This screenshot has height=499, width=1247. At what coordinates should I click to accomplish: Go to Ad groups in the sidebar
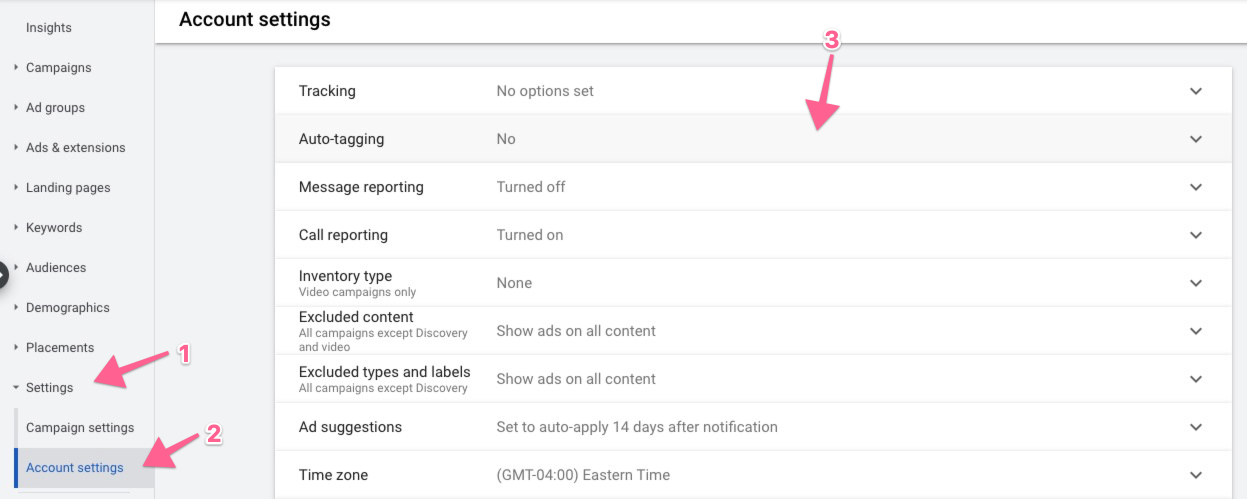(55, 108)
